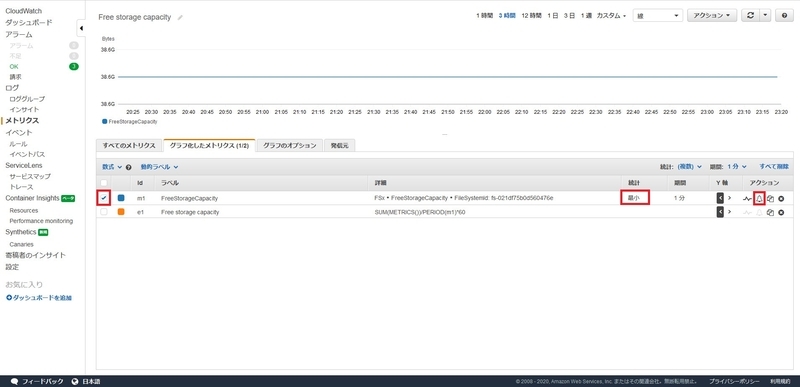This screenshot has height=387, width=800.
Task: Open Synthetics Canaries
Action: 21,244
